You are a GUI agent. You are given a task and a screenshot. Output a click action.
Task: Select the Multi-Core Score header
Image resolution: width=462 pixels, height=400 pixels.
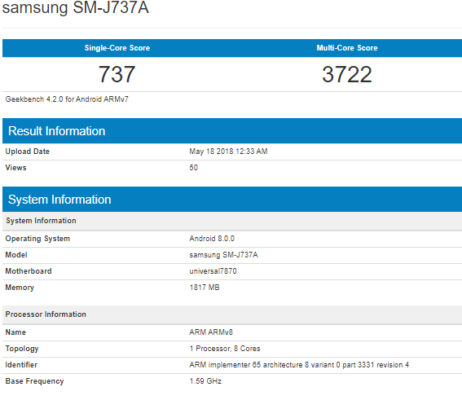tap(347, 48)
